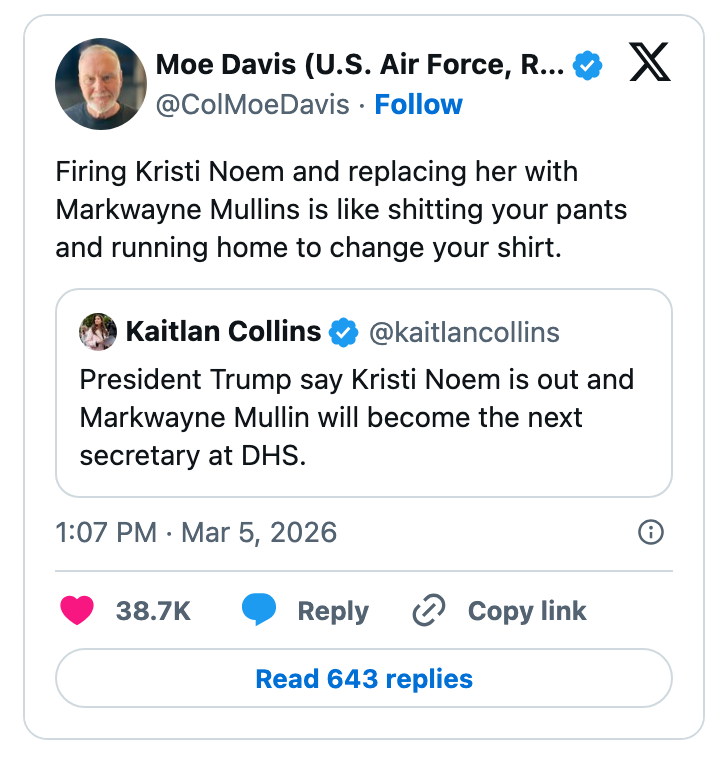Click the blue reply bubble icon

click(x=259, y=611)
